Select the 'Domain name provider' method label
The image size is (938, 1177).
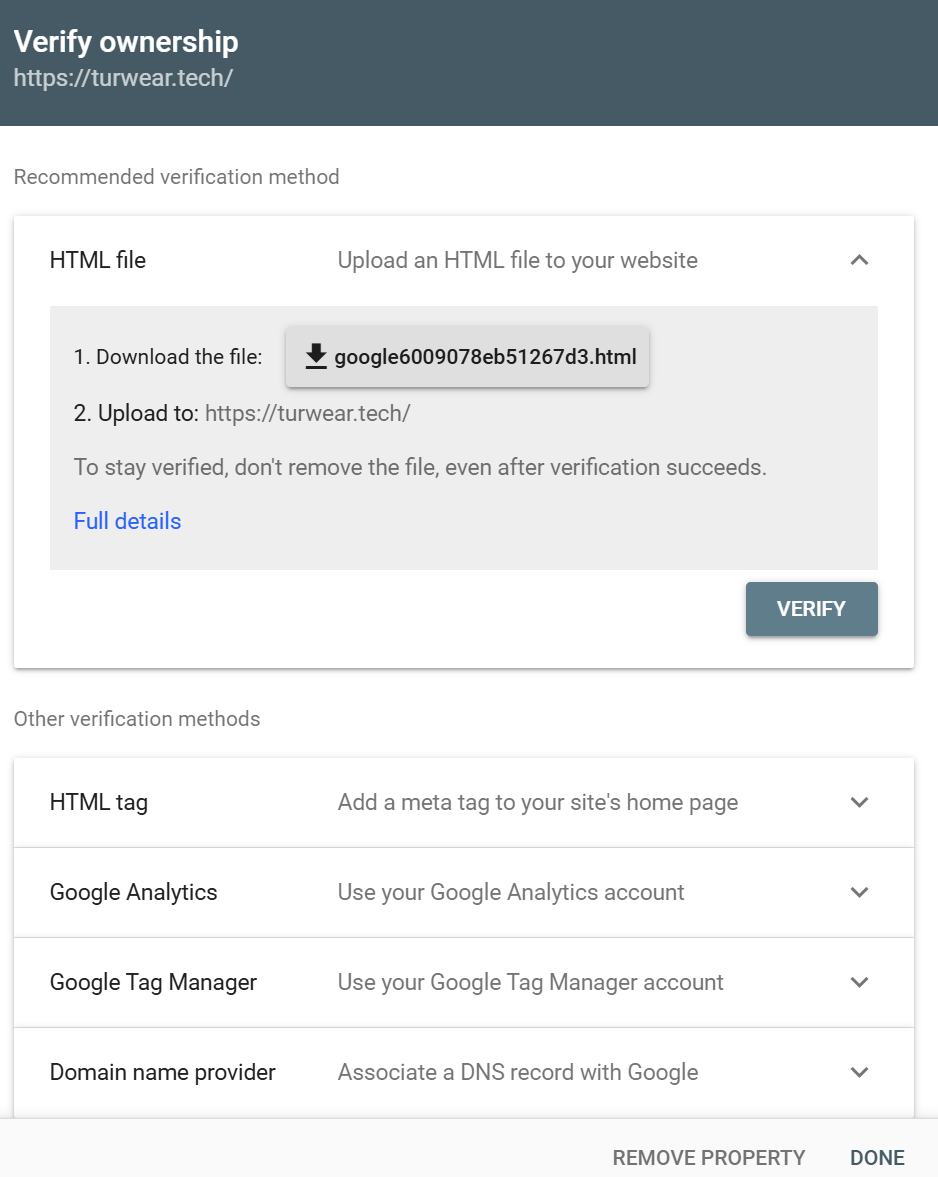pyautogui.click(x=162, y=1072)
